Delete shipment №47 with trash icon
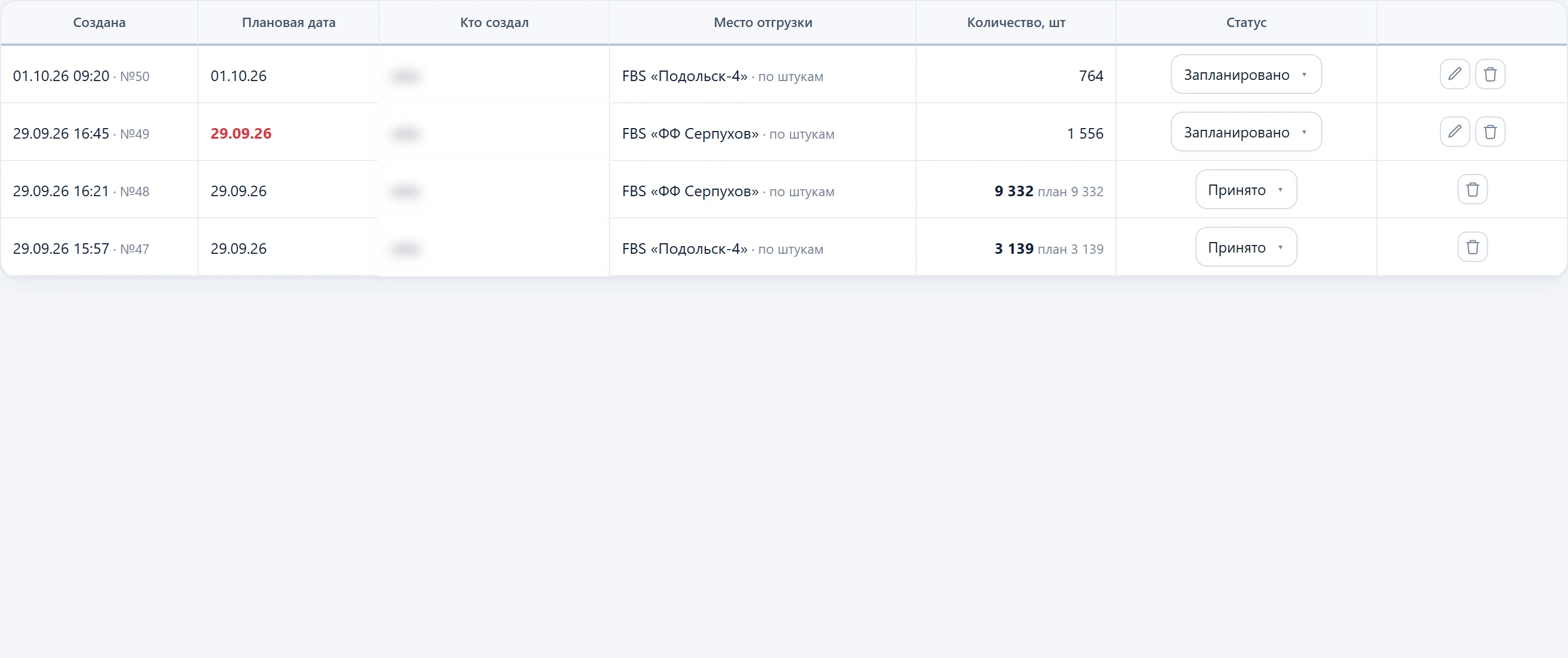The width and height of the screenshot is (1568, 658). click(x=1472, y=247)
